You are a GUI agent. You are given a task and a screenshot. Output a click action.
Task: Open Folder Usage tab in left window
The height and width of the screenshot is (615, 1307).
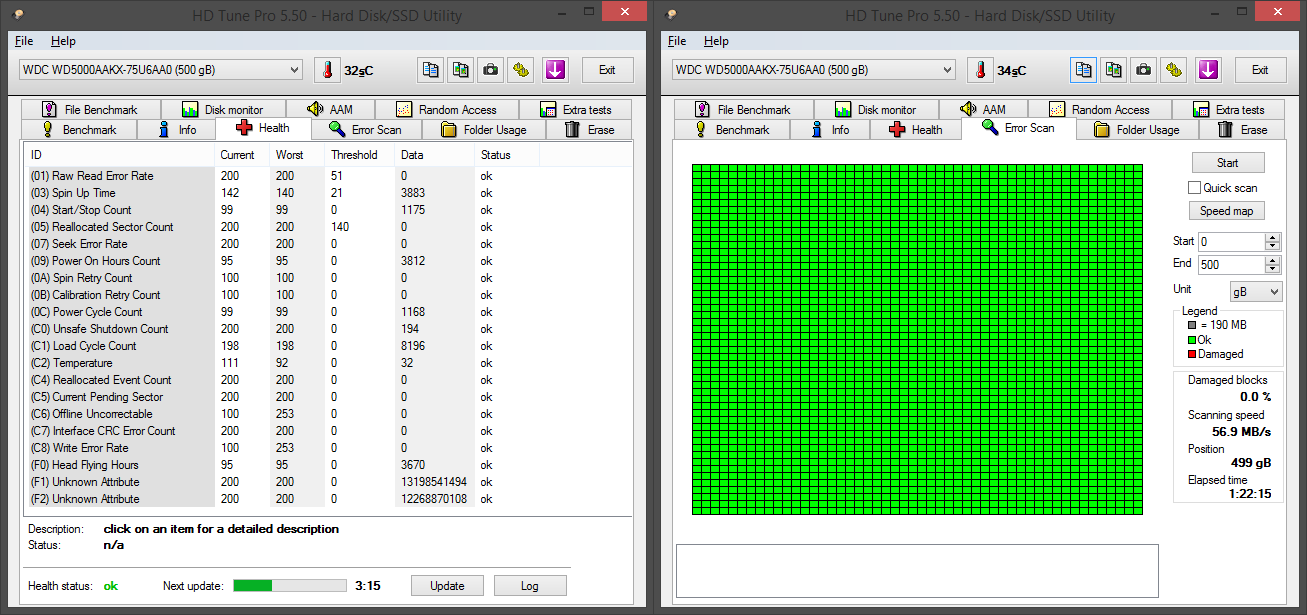pyautogui.click(x=484, y=130)
